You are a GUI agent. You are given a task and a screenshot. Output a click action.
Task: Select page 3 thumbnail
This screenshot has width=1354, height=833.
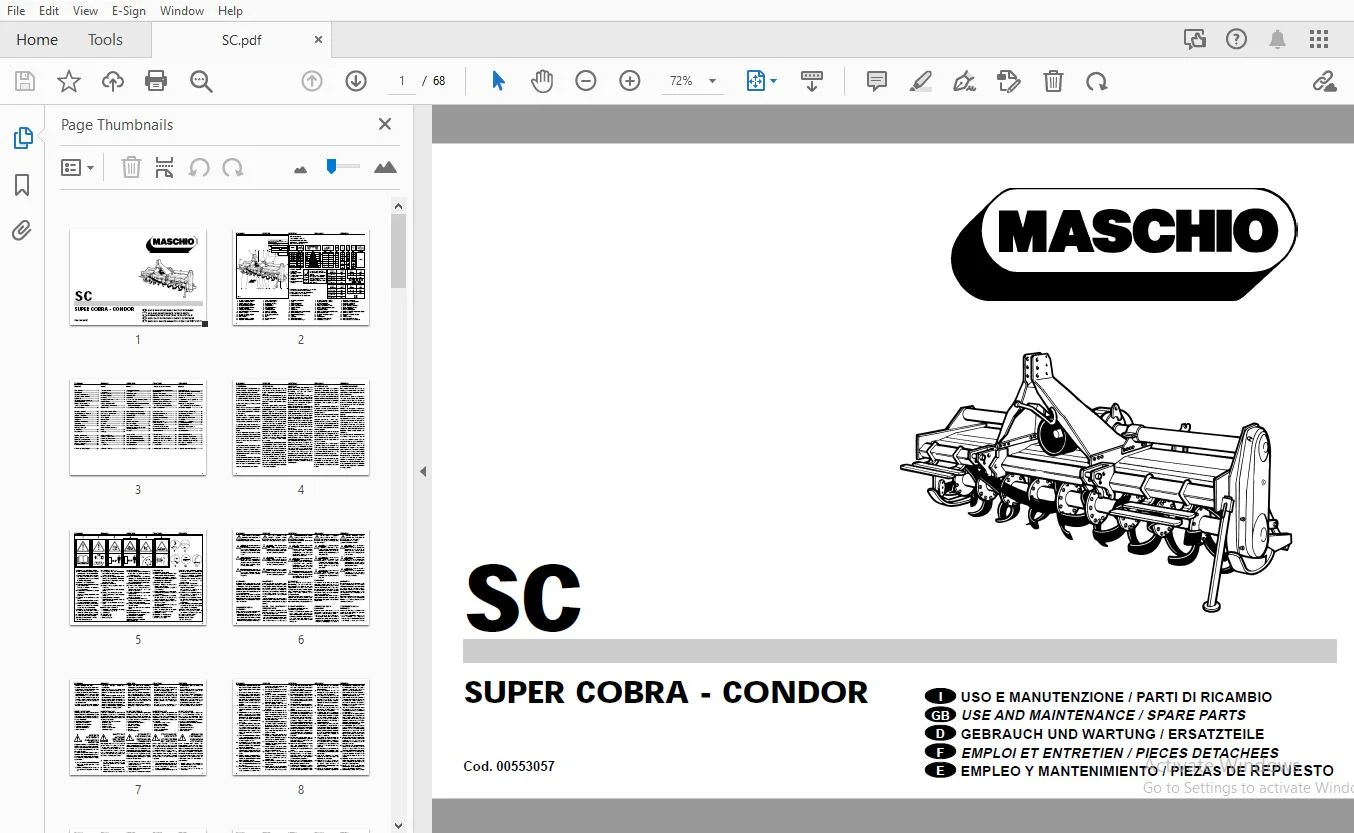click(x=138, y=427)
